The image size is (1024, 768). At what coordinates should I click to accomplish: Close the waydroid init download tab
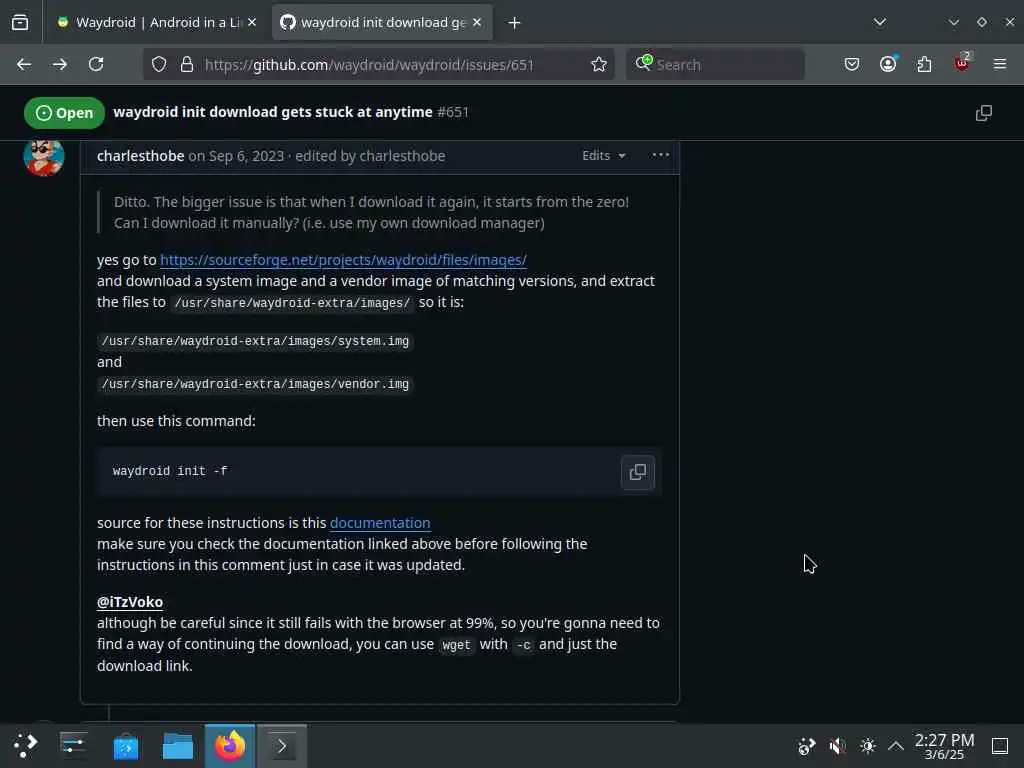point(477,23)
